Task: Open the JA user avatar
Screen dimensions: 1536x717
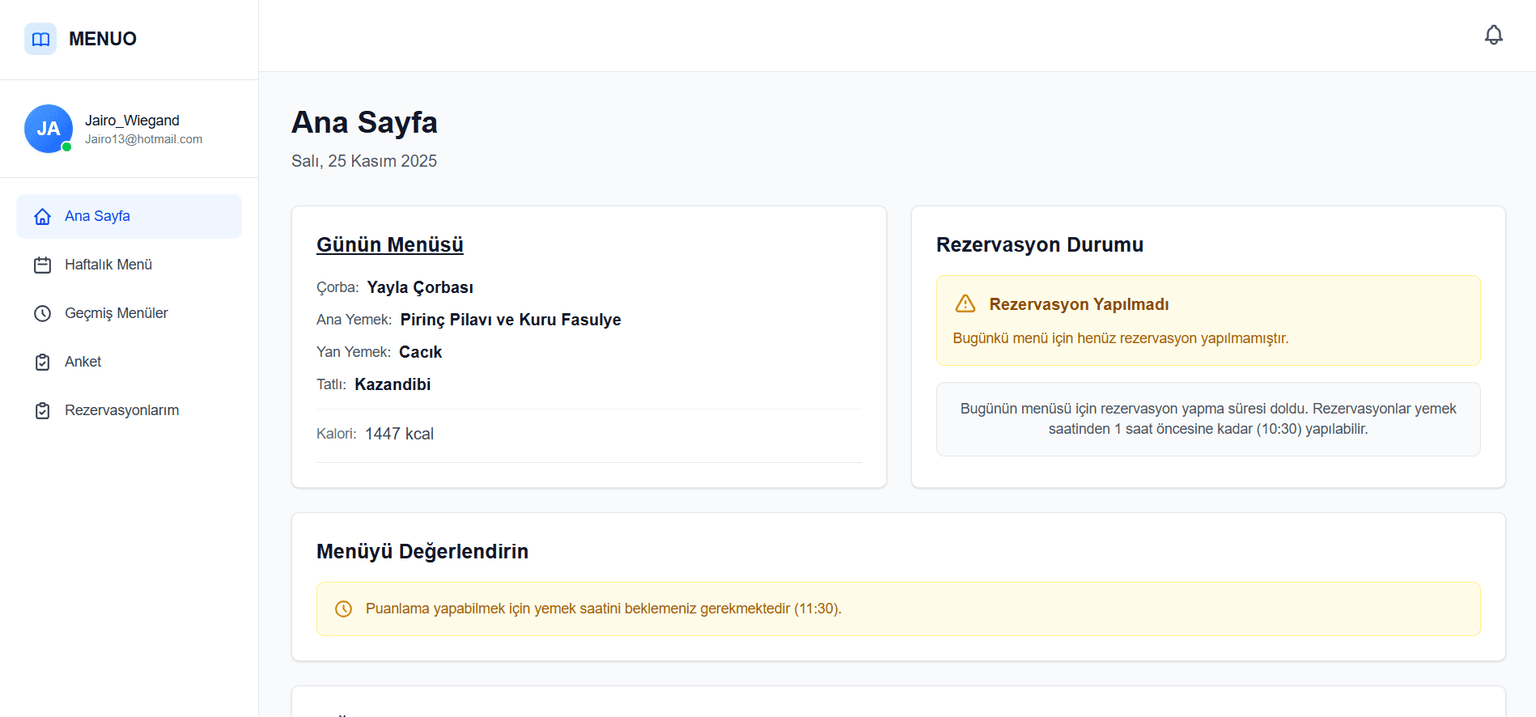Action: tap(48, 129)
